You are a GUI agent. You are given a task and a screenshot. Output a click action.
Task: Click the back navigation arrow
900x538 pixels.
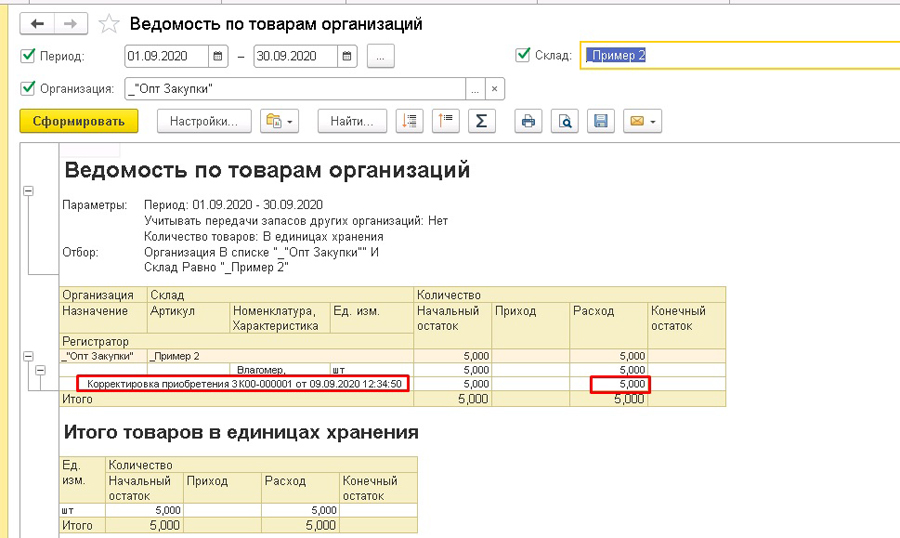point(37,24)
